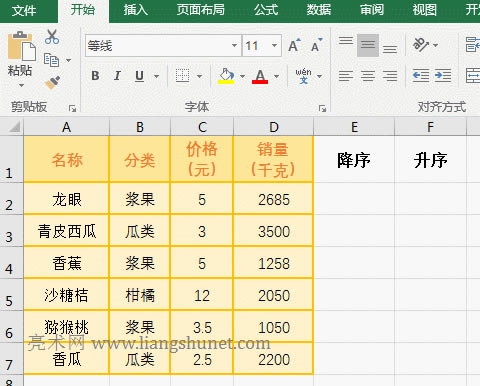Select cell containing 沙糖桔
Viewport: 480px width, 386px height.
click(x=66, y=295)
